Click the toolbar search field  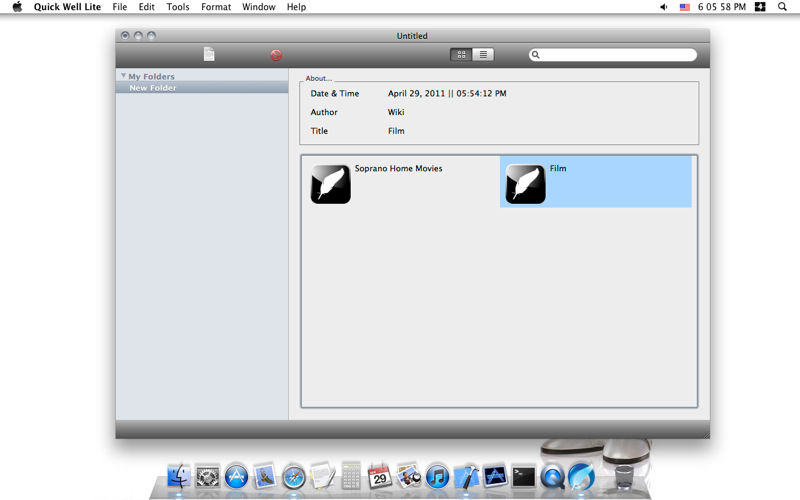pos(613,55)
